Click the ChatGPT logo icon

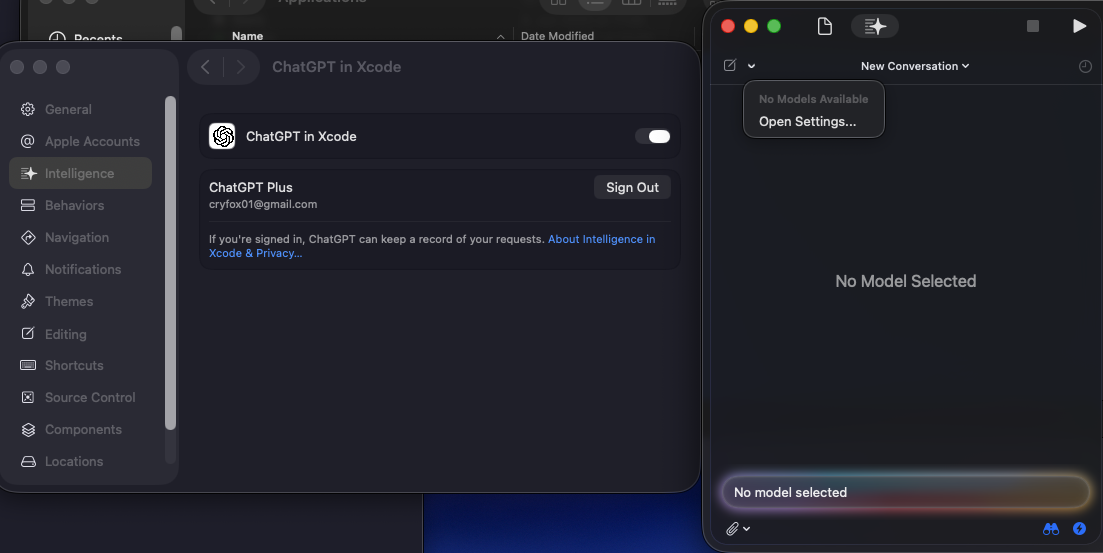[x=222, y=136]
